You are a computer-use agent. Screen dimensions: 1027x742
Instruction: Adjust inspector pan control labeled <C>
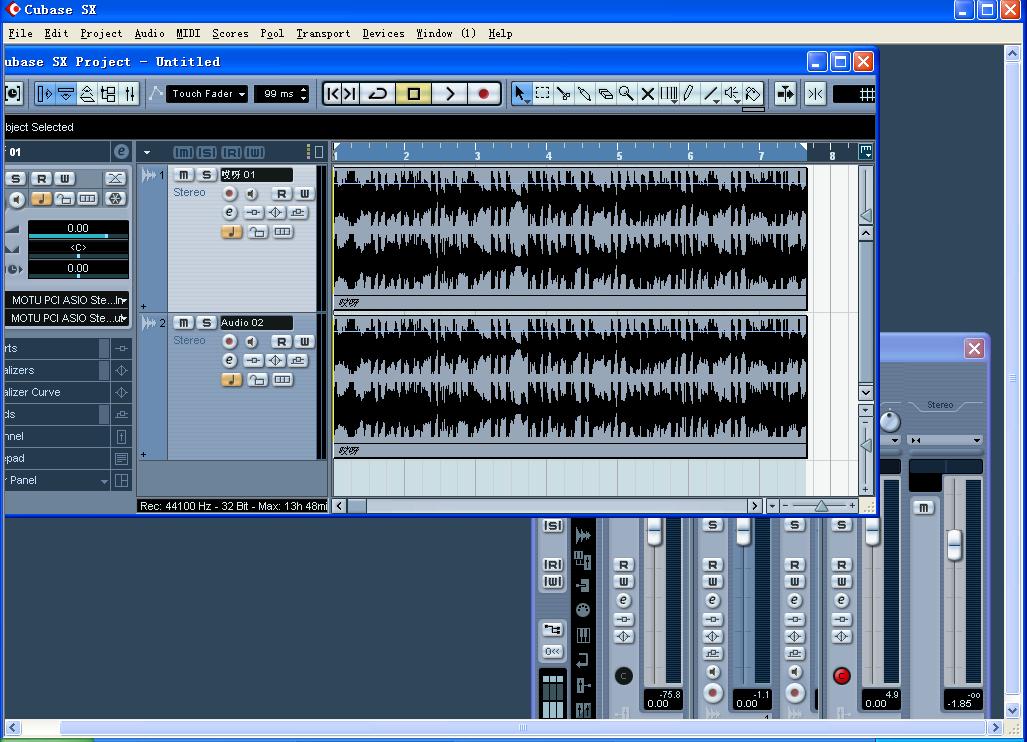pyautogui.click(x=78, y=249)
